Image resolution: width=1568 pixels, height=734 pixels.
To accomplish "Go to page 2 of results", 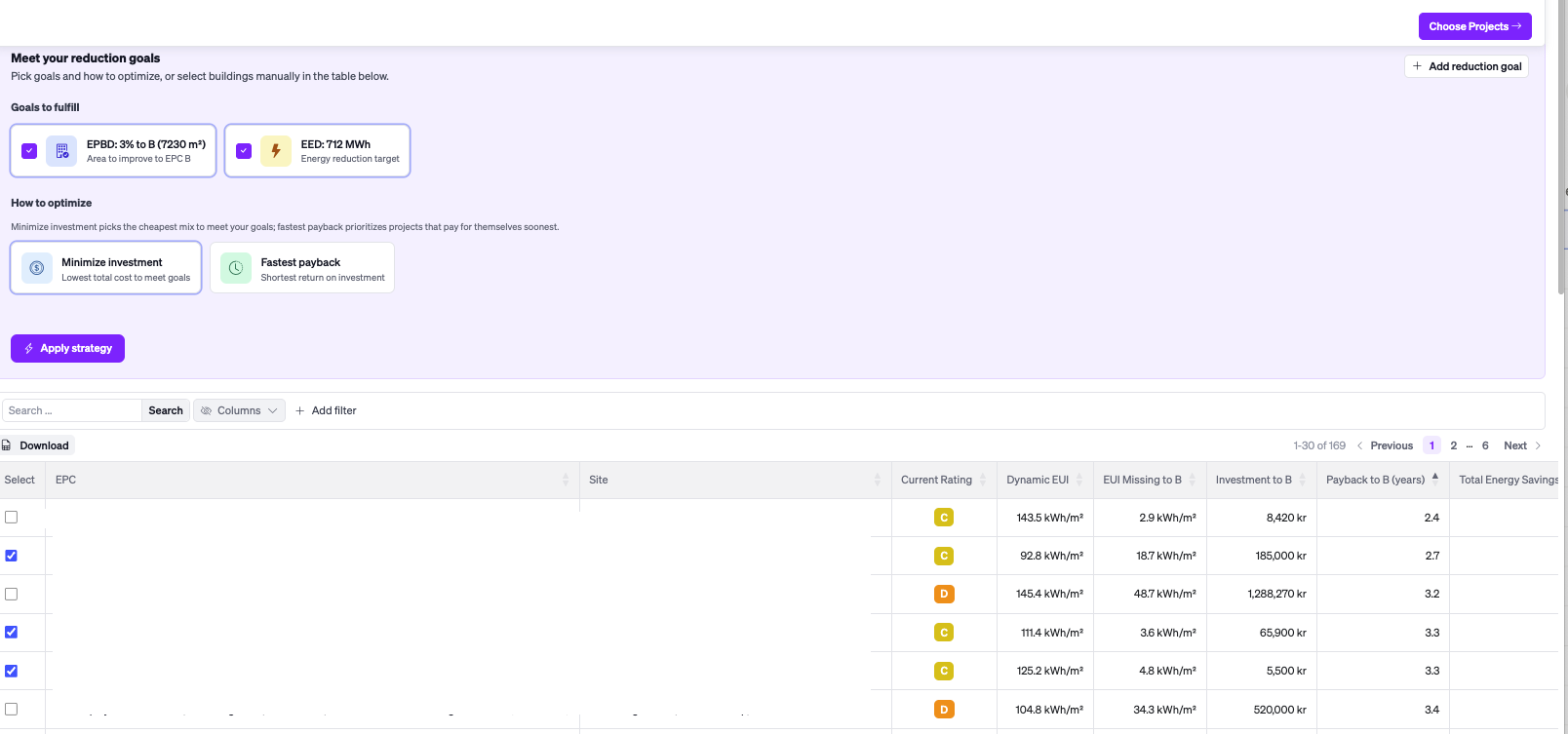I will pyautogui.click(x=1453, y=445).
